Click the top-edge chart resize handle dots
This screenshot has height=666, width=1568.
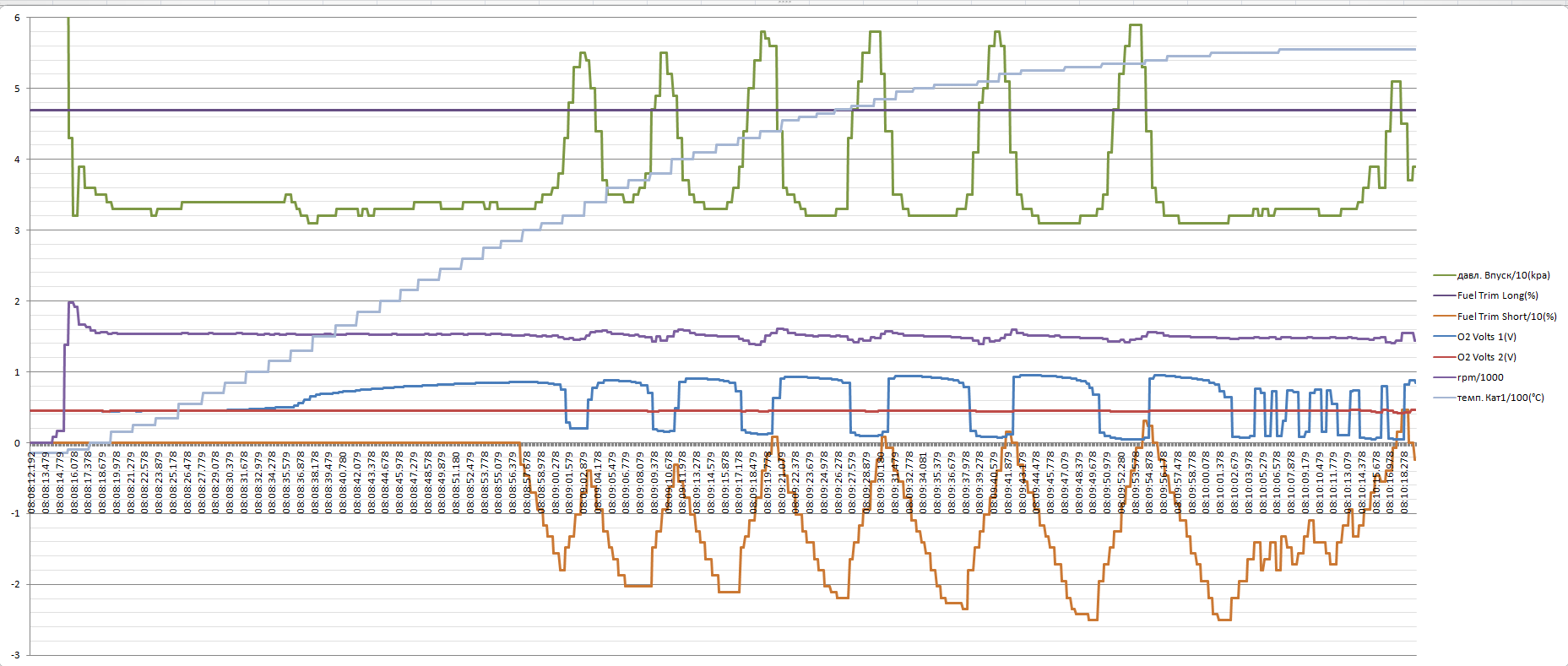(x=784, y=3)
